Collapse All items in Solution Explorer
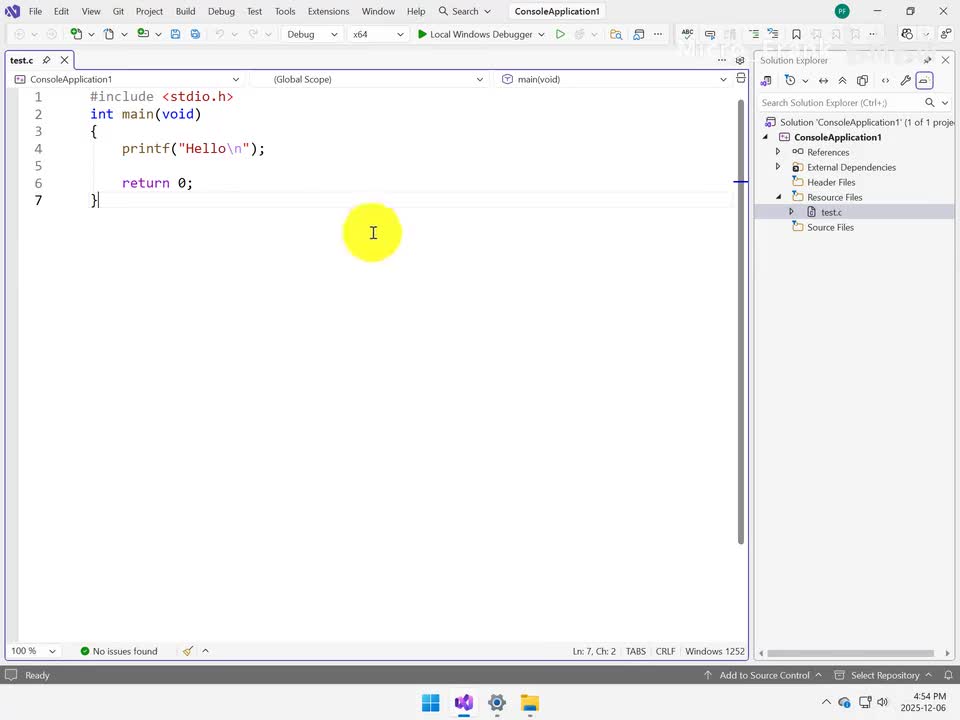This screenshot has height=720, width=960. click(842, 80)
